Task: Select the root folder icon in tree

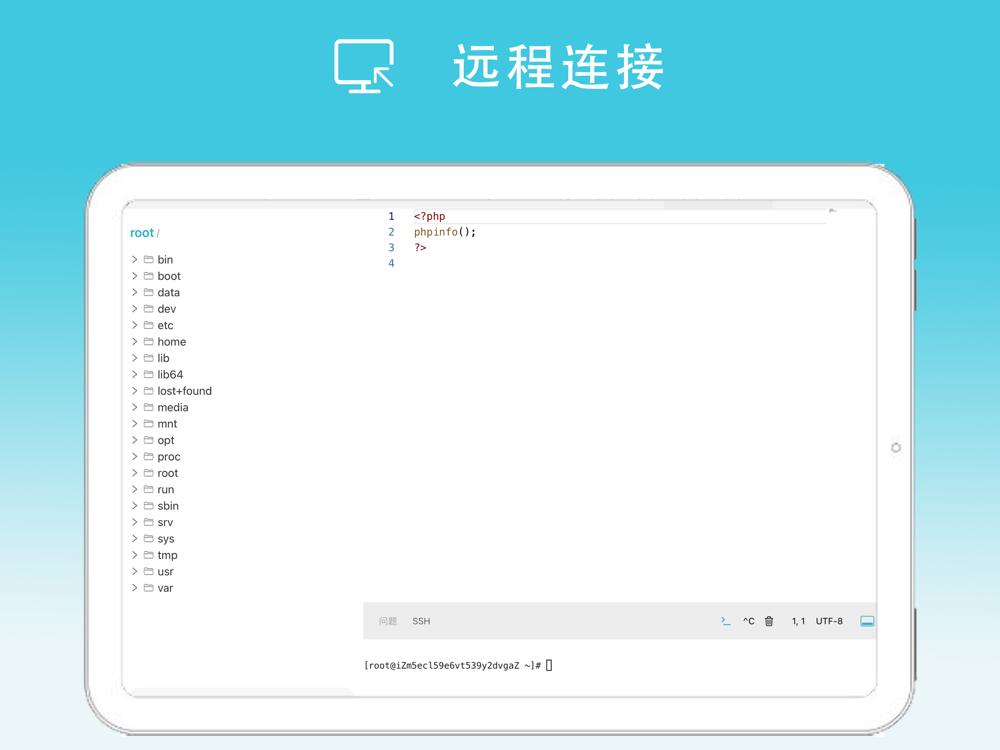Action: [x=149, y=473]
